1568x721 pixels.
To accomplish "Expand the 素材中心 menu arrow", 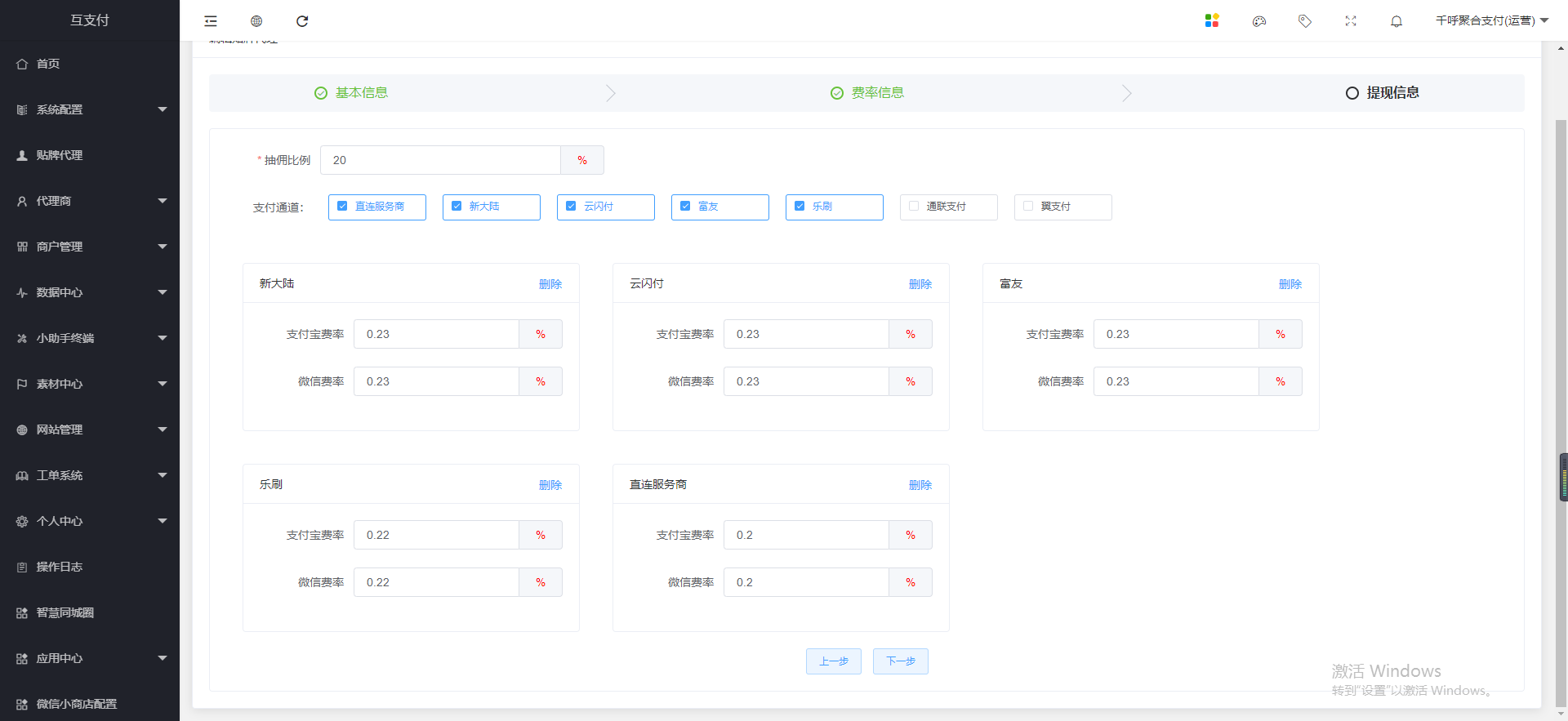I will [x=163, y=384].
